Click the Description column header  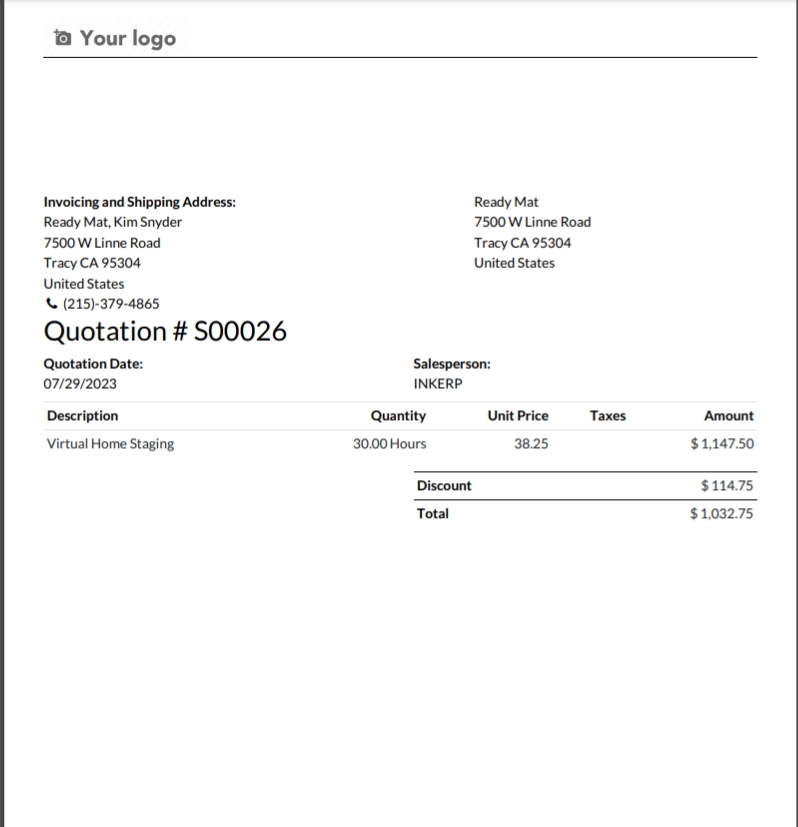(82, 416)
